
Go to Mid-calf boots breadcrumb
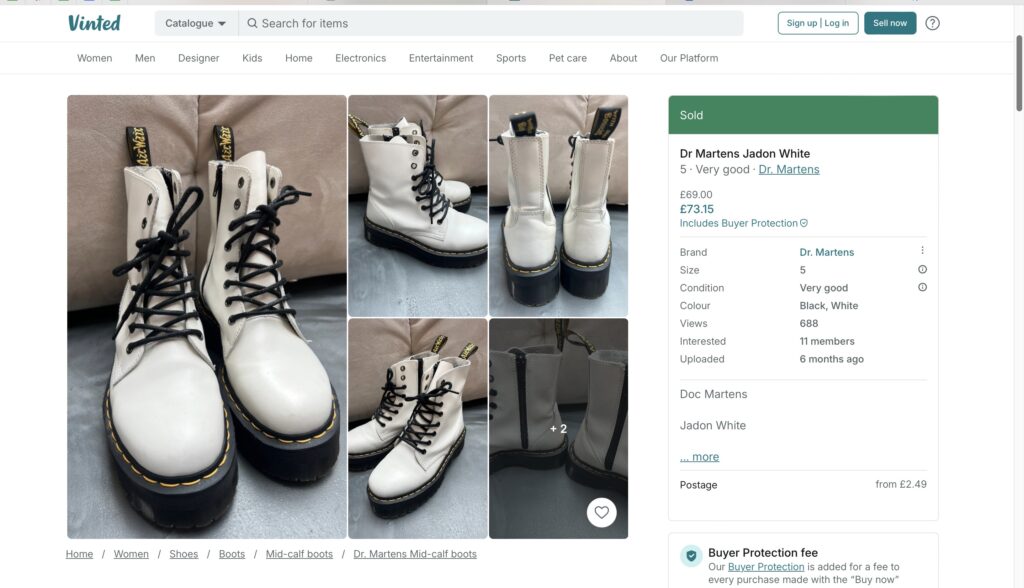click(x=299, y=554)
